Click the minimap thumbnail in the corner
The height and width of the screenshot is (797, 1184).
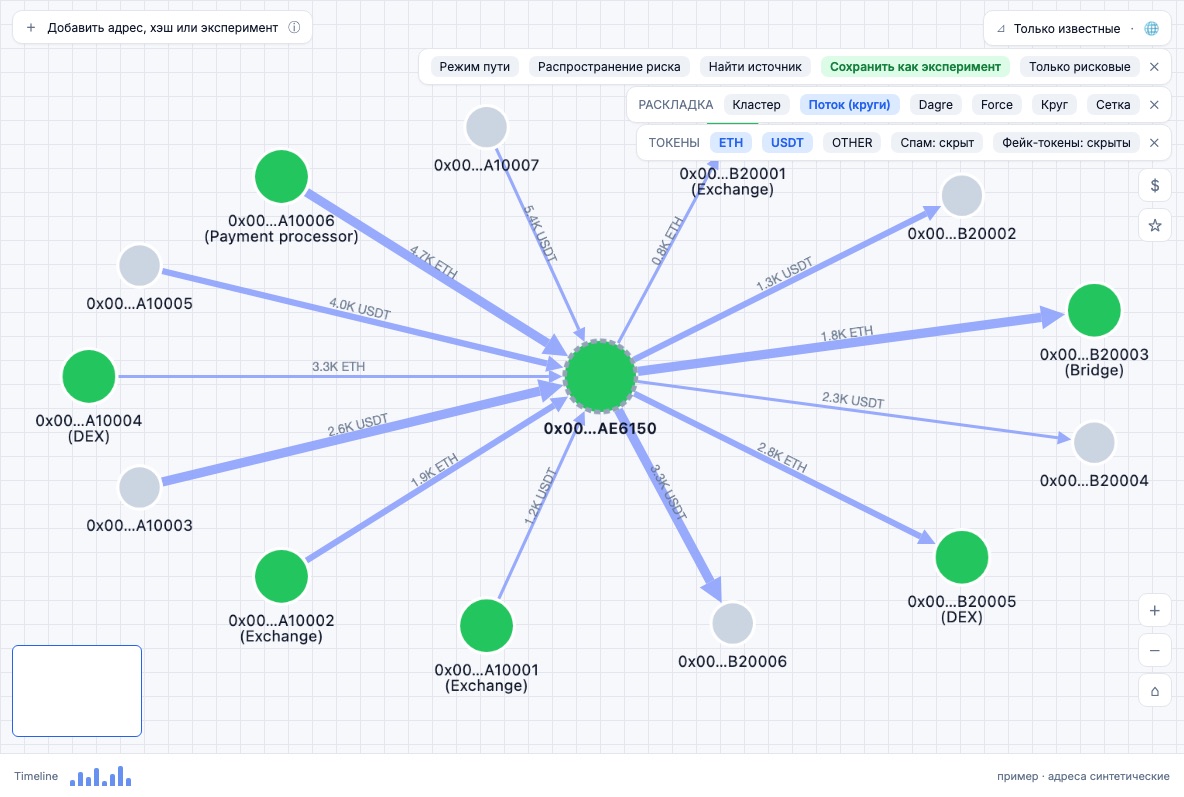click(x=77, y=690)
